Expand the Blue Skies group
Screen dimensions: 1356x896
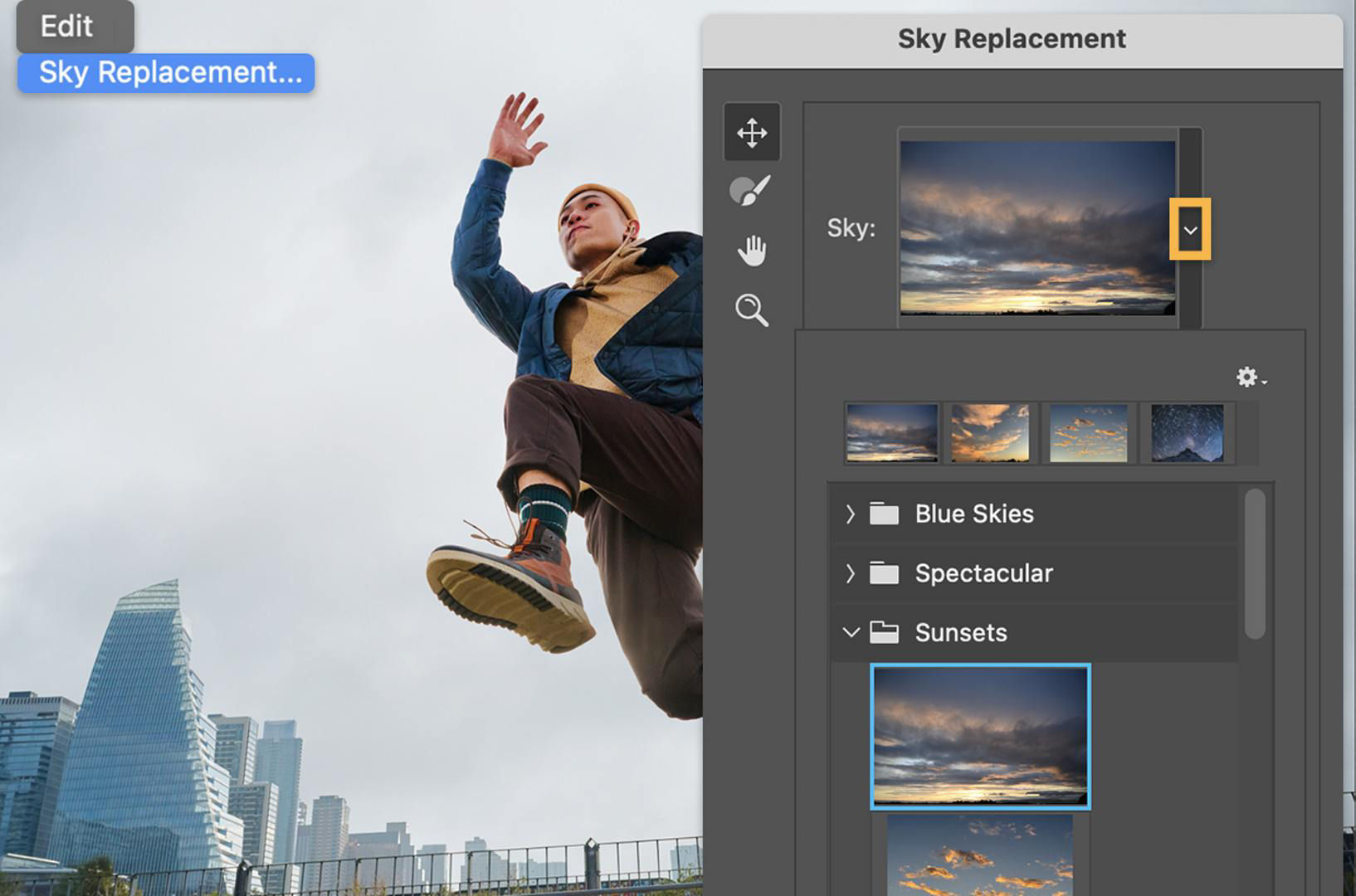pyautogui.click(x=850, y=514)
